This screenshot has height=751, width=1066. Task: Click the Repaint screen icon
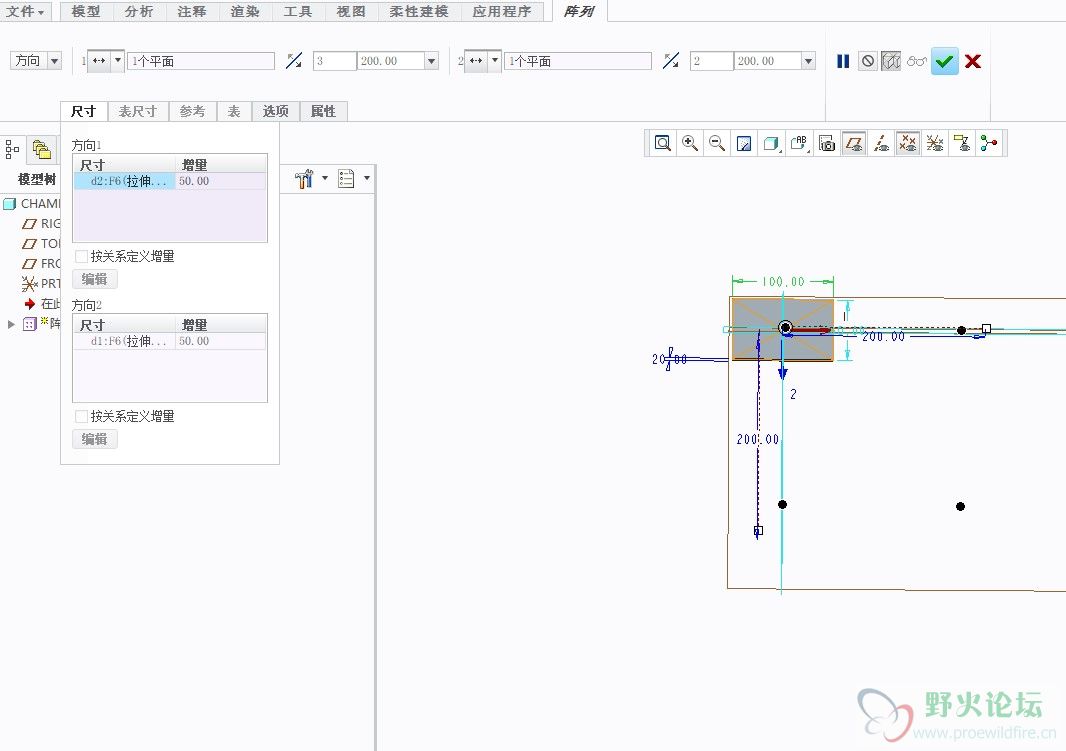744,143
